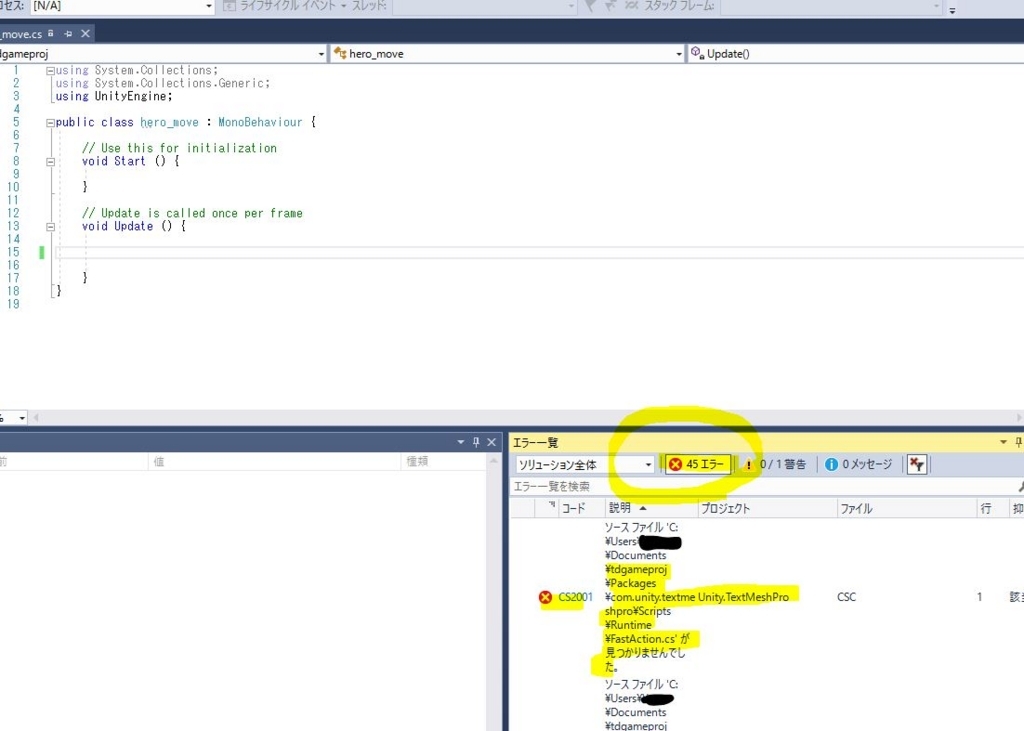Click the search magnifier in error list

(1019, 487)
